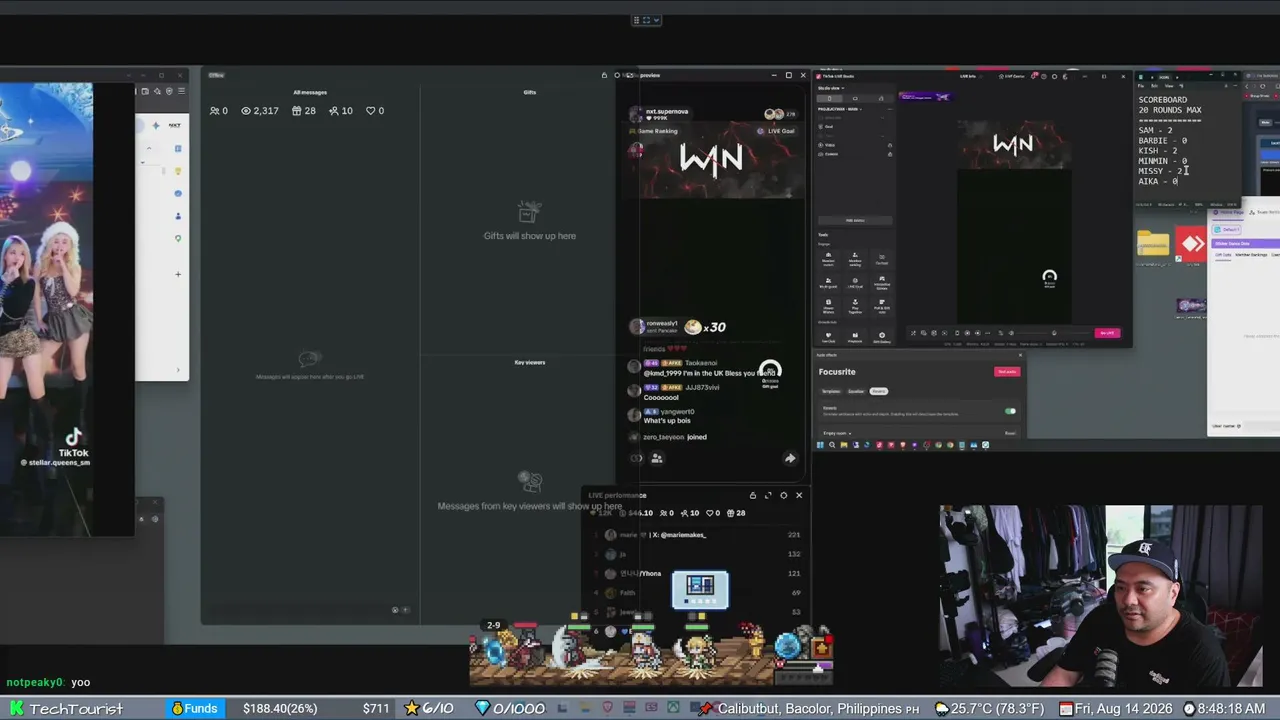Select the Custom source in scene list
This screenshot has height=720, width=1280.
click(x=831, y=154)
